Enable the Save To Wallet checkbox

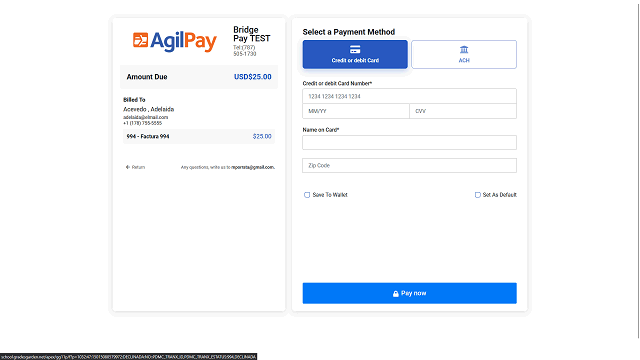(x=307, y=195)
